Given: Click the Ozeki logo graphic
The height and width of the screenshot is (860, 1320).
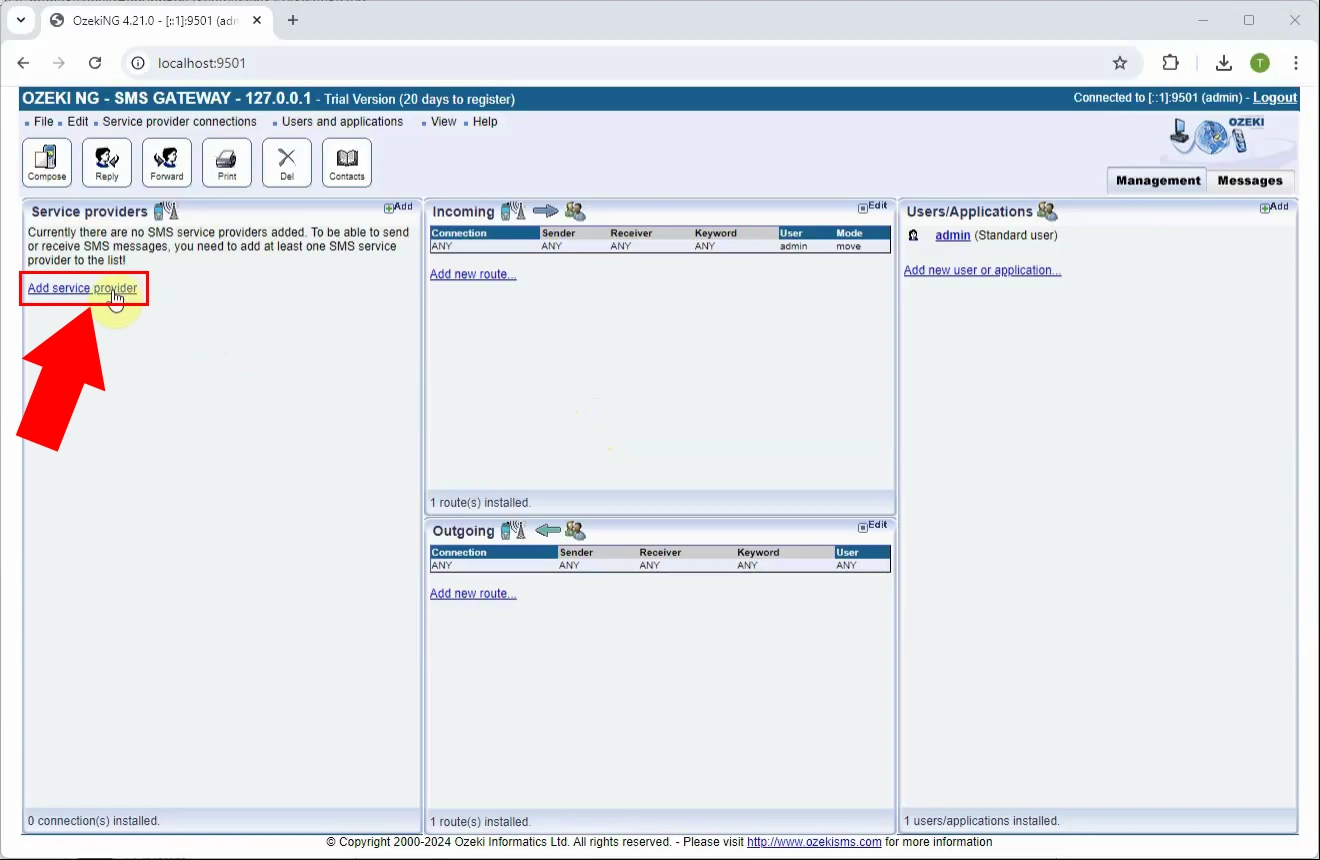Looking at the screenshot, I should pos(1217,137).
